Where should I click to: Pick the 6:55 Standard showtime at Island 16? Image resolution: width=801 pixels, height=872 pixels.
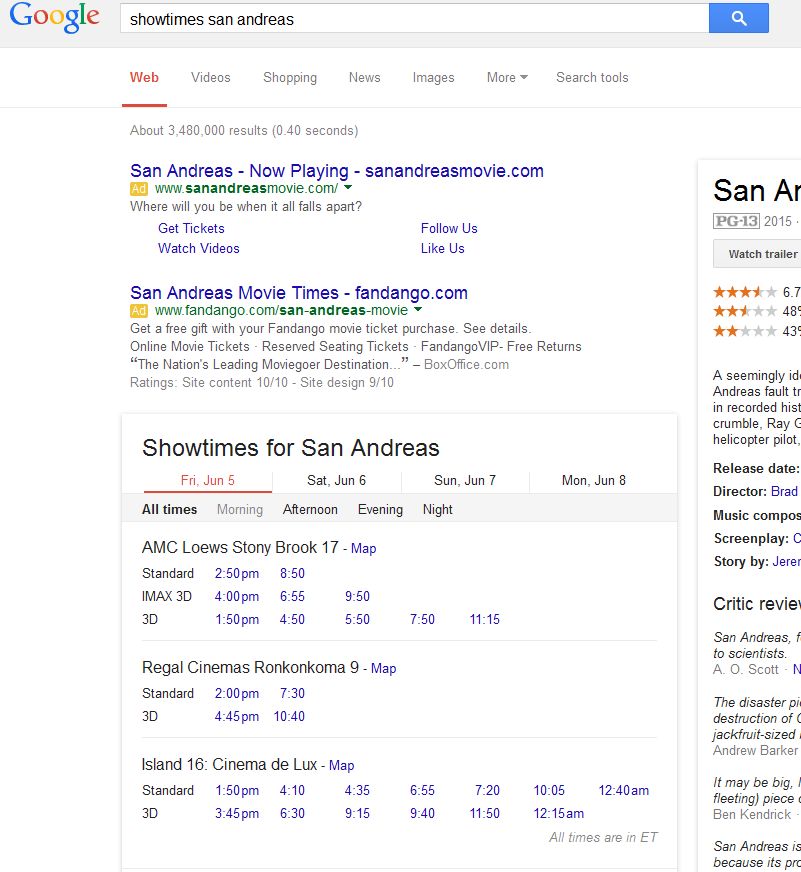point(422,790)
